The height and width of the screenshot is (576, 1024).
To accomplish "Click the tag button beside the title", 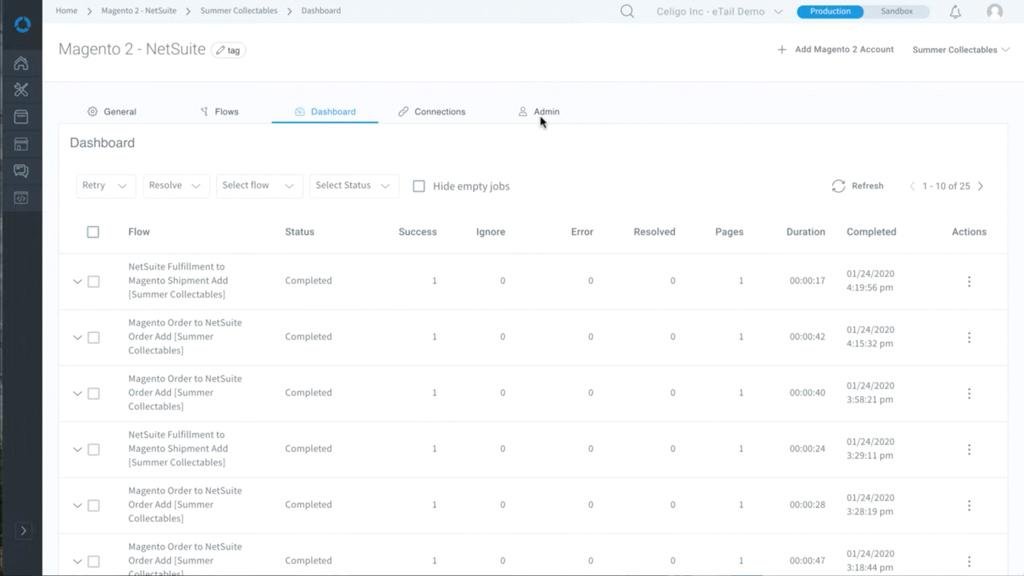I will [x=229, y=50].
